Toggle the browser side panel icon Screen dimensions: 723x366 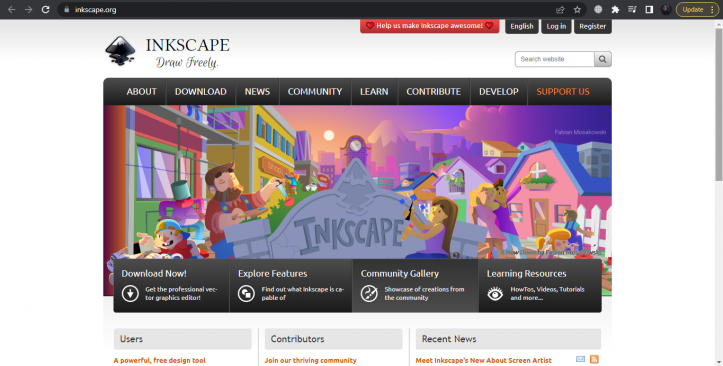(649, 9)
